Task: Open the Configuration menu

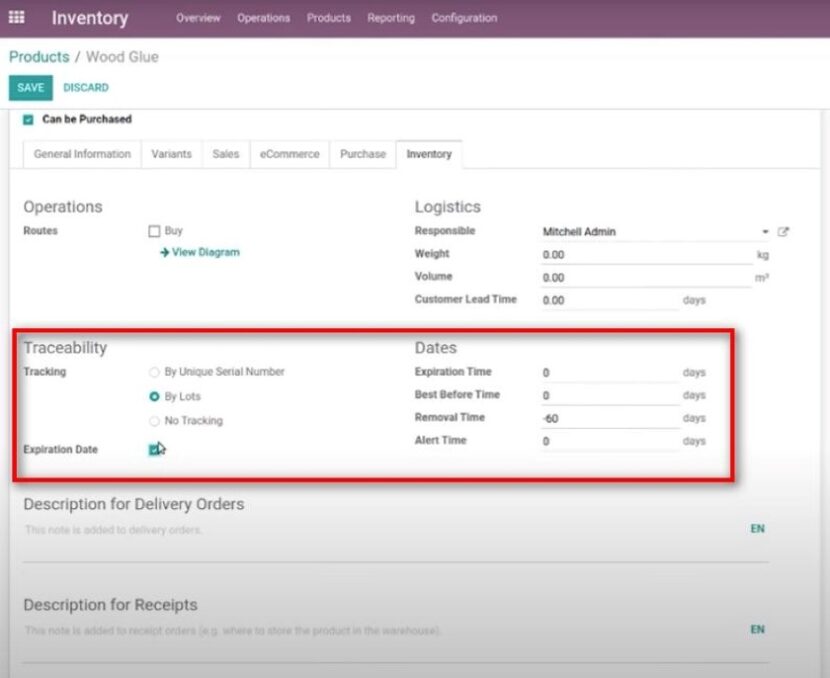Action: [464, 17]
